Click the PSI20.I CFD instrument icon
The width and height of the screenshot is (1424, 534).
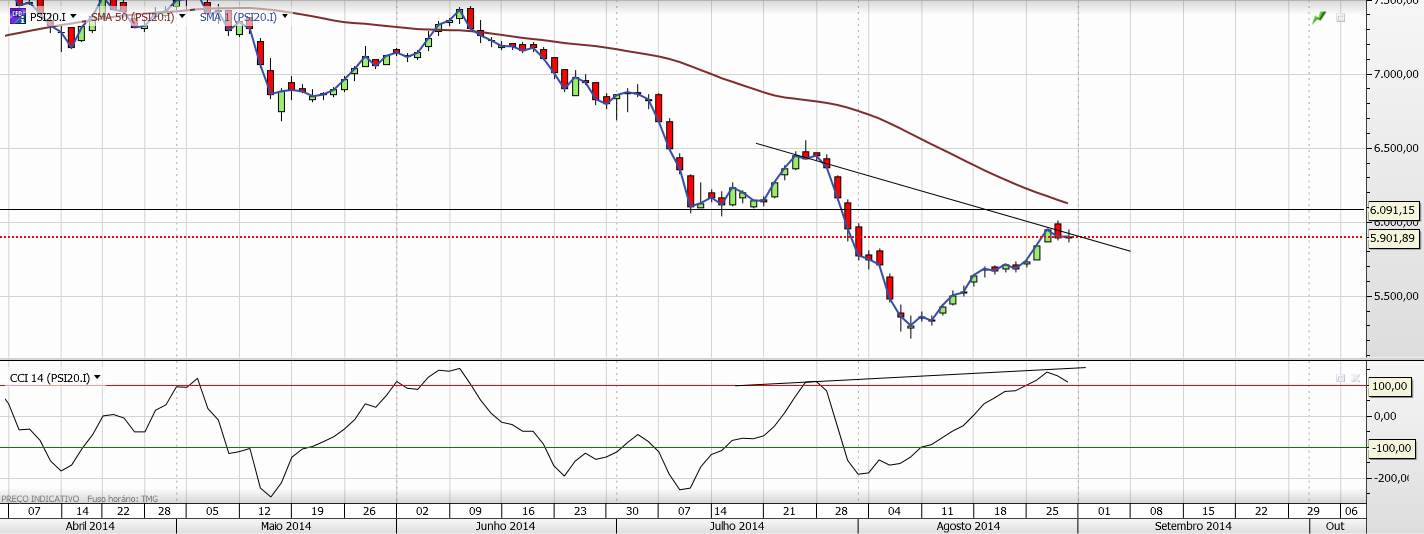coord(18,16)
